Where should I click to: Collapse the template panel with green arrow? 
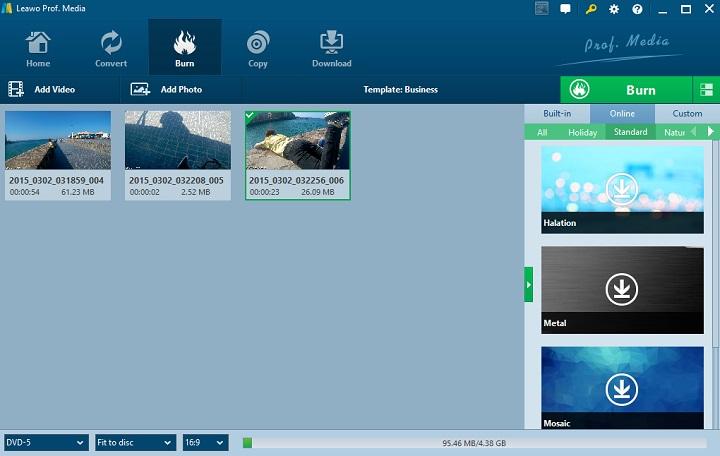[x=529, y=285]
